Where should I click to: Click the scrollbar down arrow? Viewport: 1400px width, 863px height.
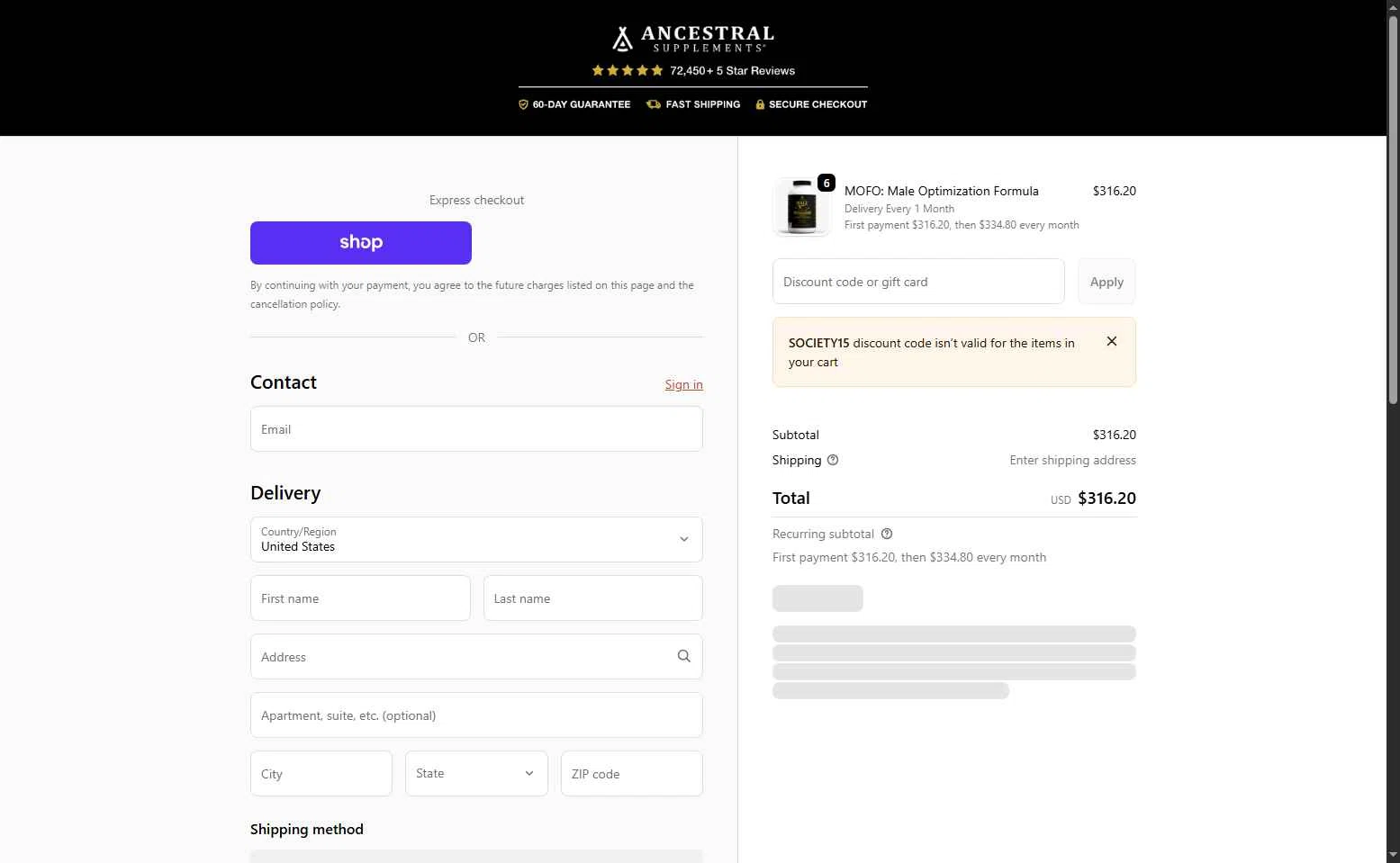click(1393, 855)
